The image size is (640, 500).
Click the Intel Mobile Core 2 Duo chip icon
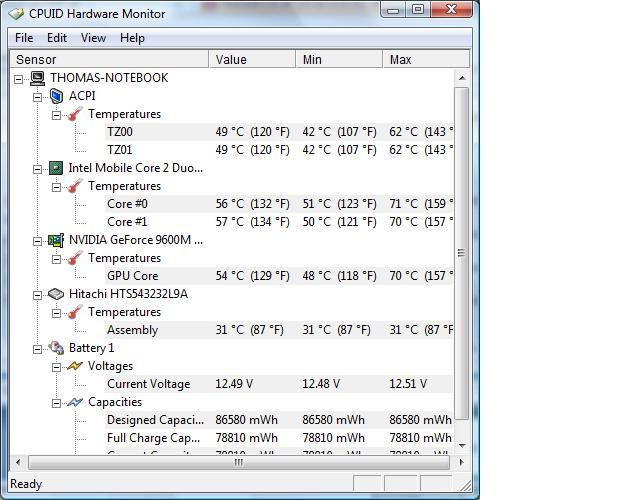pos(56,168)
